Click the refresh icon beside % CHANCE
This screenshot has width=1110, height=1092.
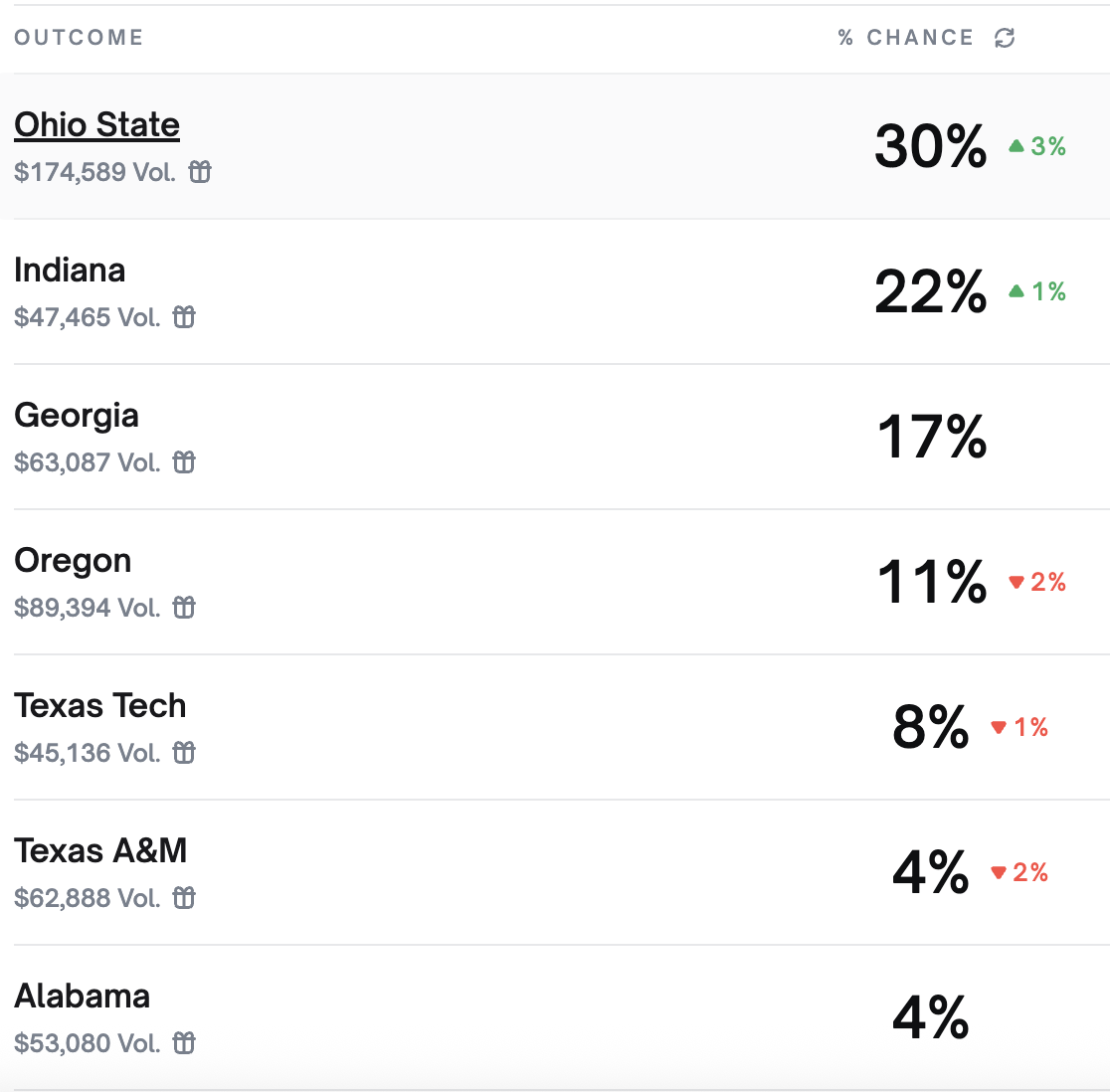coord(1005,37)
